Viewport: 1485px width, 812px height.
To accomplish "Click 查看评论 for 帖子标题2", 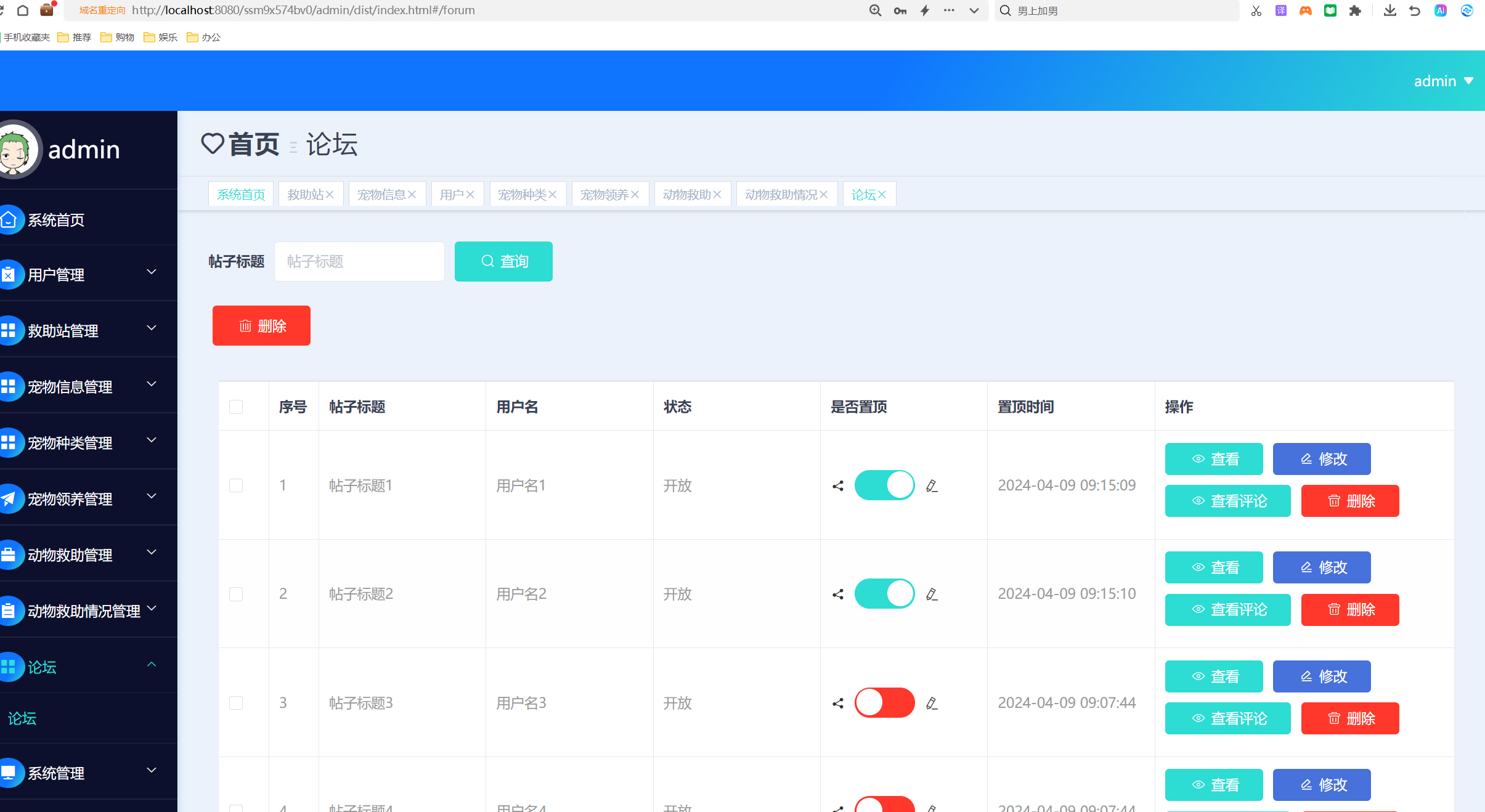I will 1227,609.
